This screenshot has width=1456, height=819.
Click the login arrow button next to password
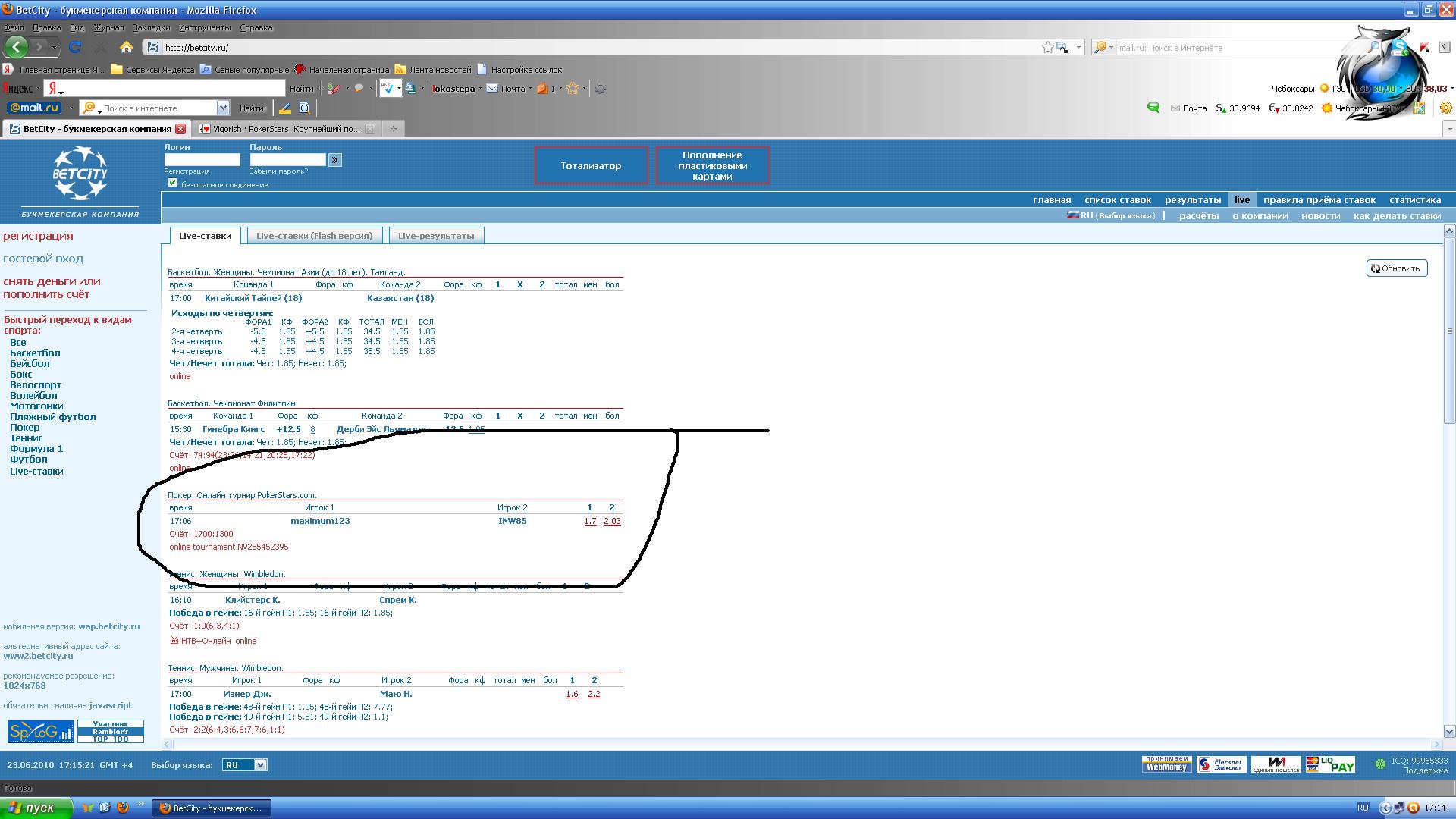334,160
